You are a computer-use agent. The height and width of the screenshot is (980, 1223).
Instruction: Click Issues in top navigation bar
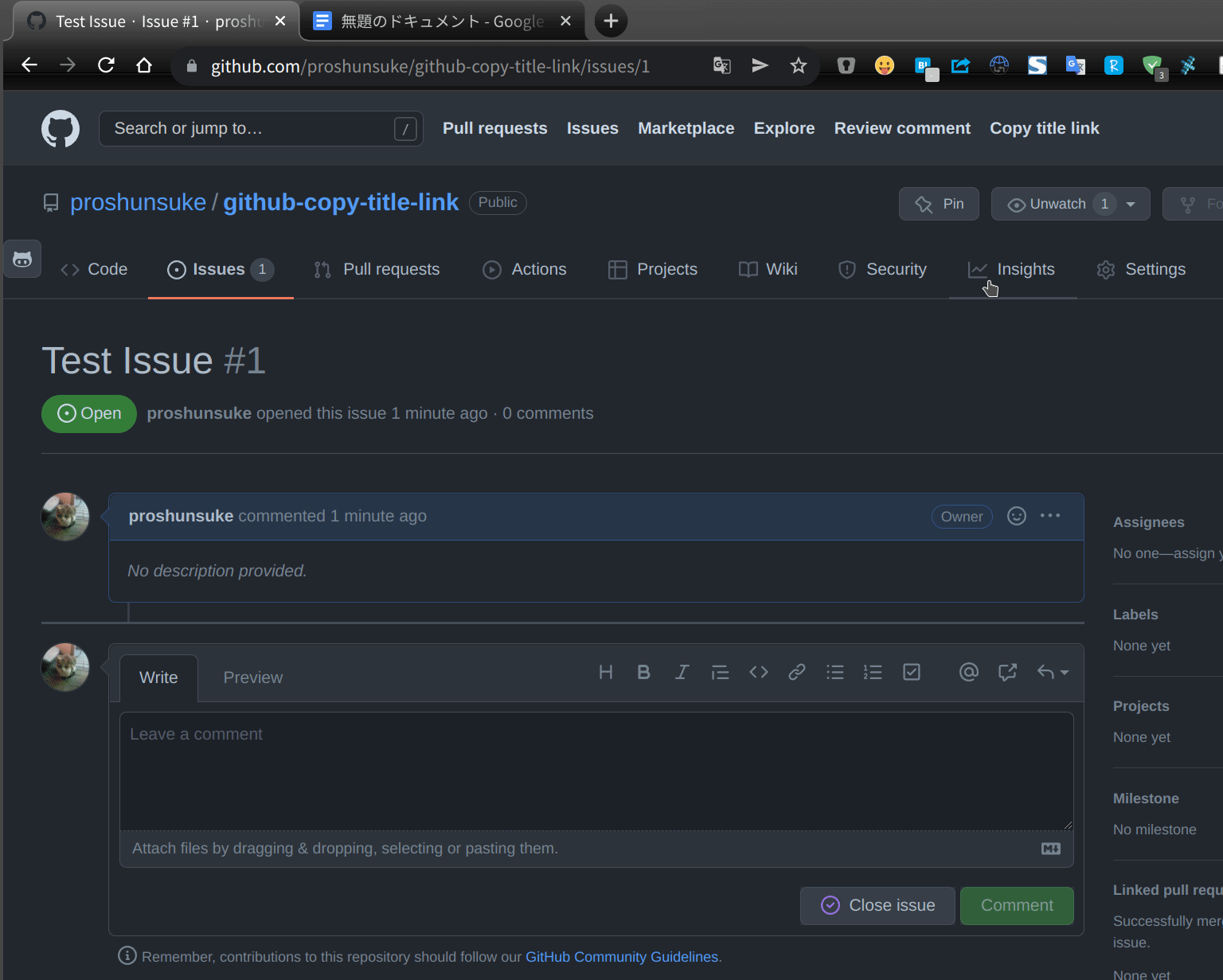pos(592,128)
